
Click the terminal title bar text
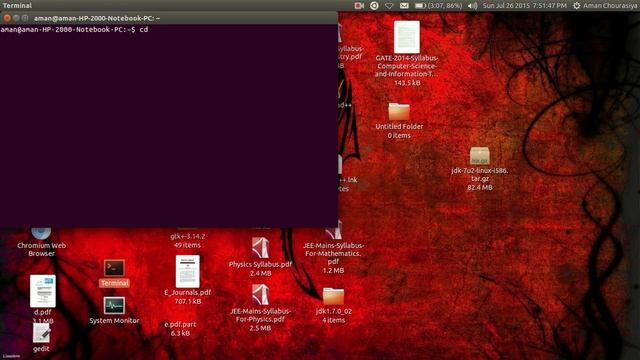click(x=97, y=18)
